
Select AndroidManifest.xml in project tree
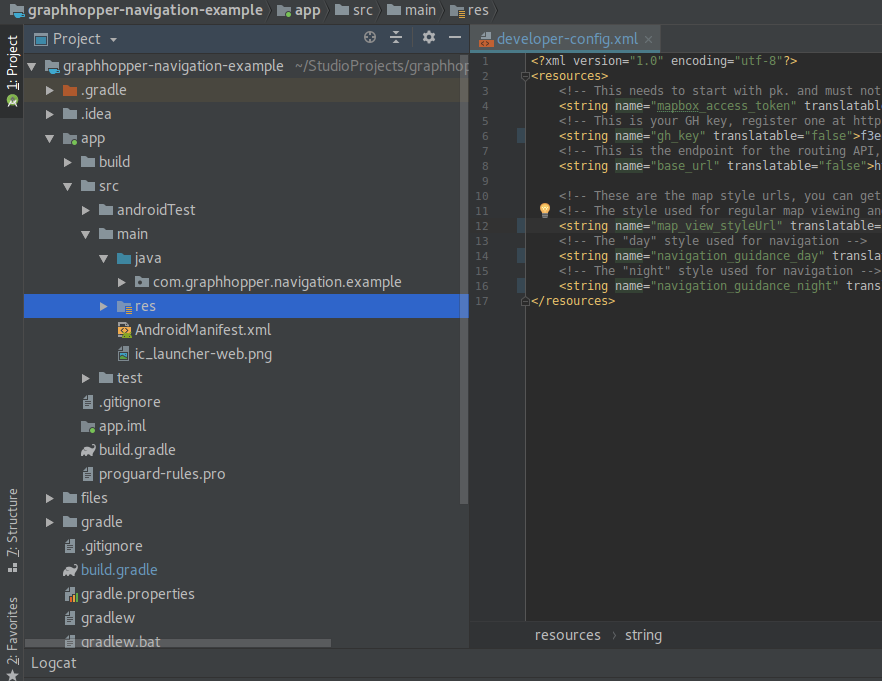(202, 330)
